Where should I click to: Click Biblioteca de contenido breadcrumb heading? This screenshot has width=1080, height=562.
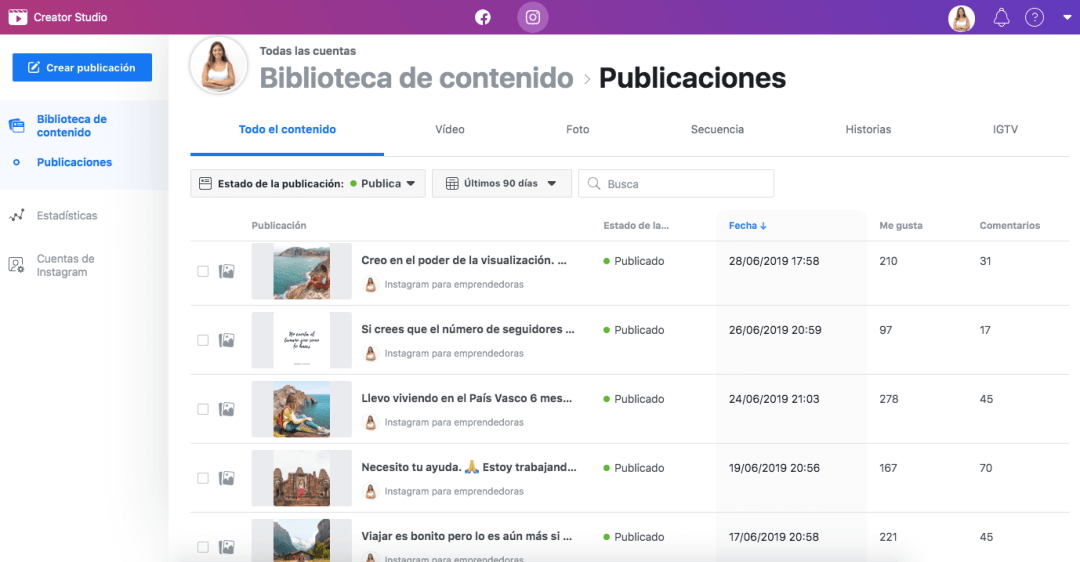click(416, 78)
